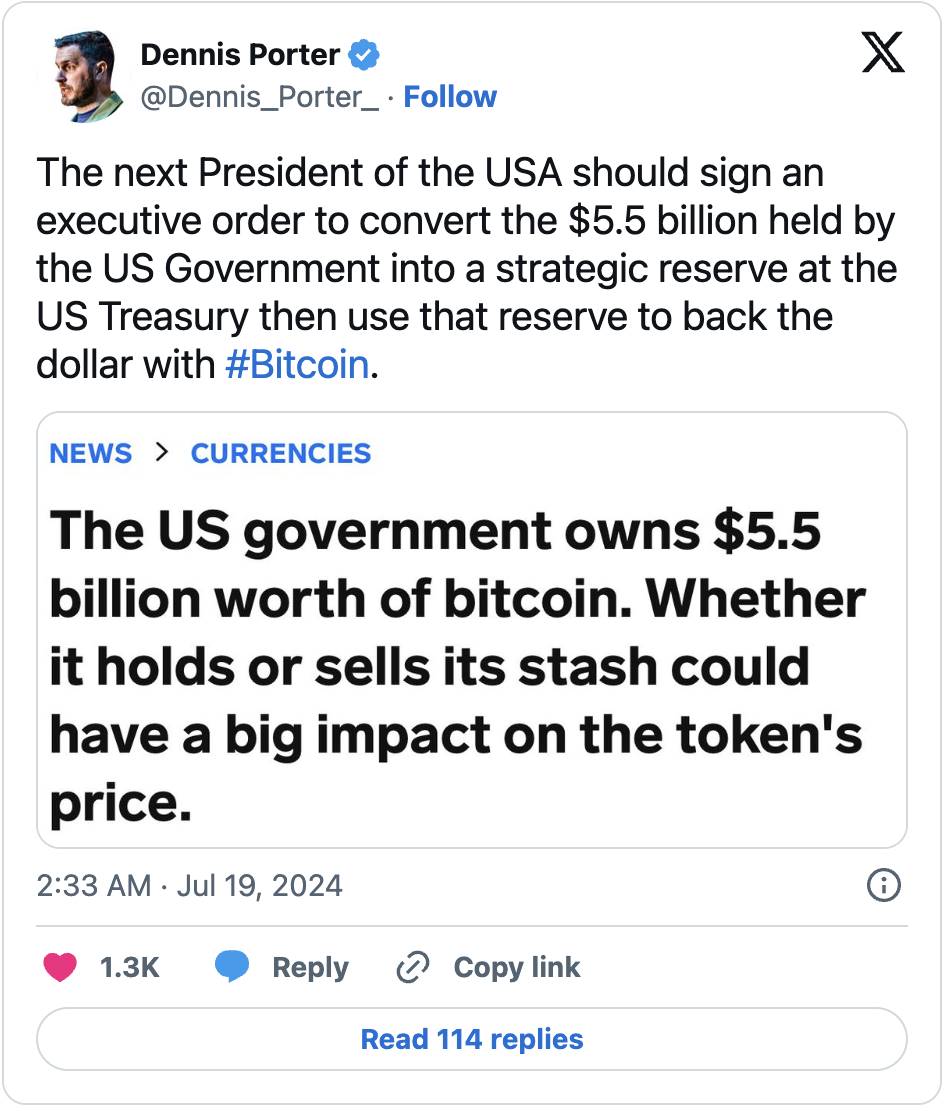
Task: Select the CURRENCIES breadcrumb
Action: [281, 453]
